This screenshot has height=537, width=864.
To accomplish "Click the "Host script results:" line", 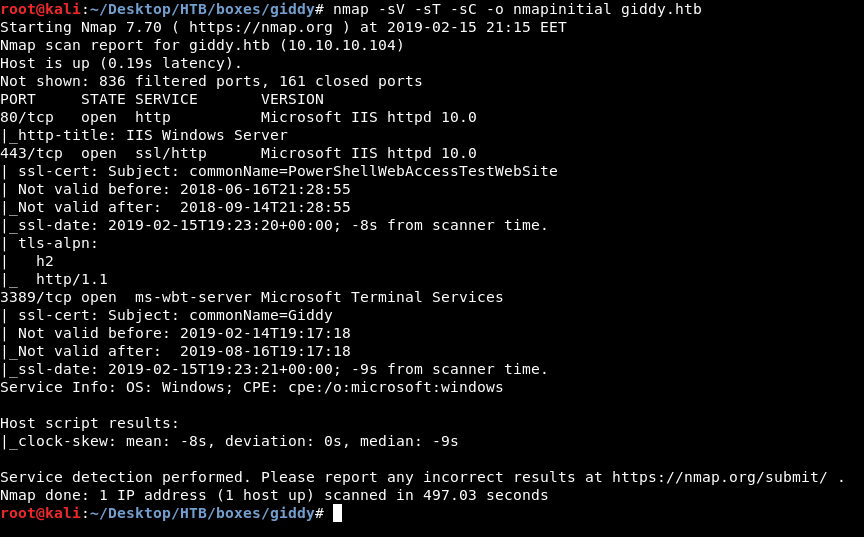I will tap(90, 423).
